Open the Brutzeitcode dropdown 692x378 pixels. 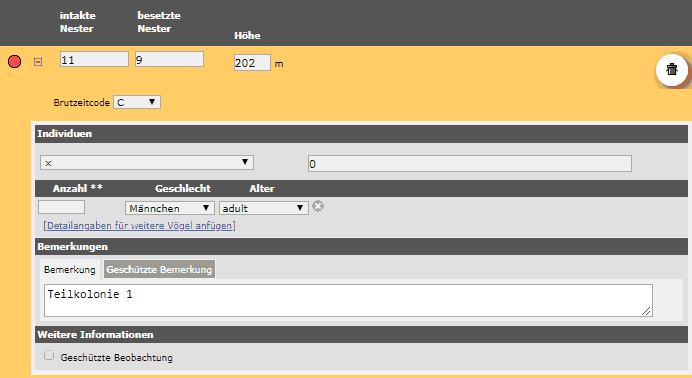pyautogui.click(x=137, y=102)
